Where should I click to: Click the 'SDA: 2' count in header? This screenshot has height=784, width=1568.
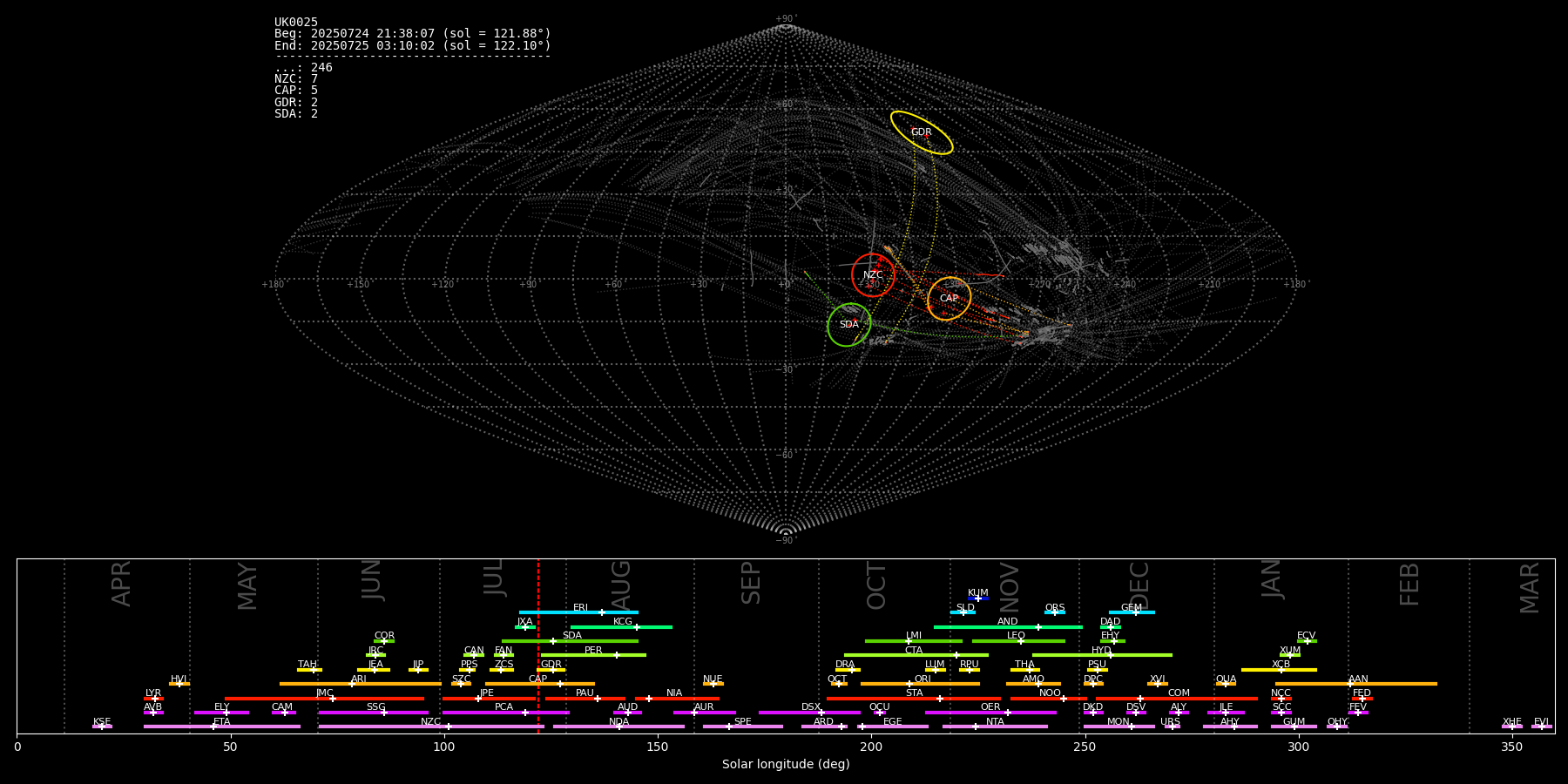[296, 114]
